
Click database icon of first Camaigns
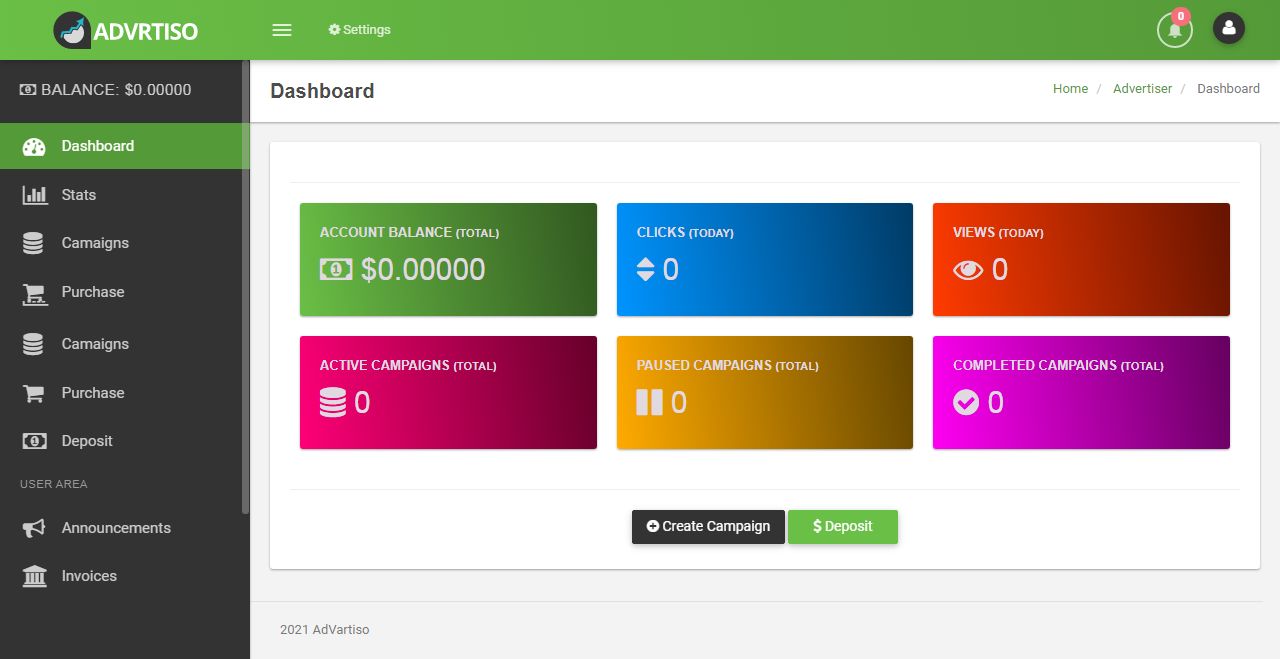pyautogui.click(x=33, y=243)
